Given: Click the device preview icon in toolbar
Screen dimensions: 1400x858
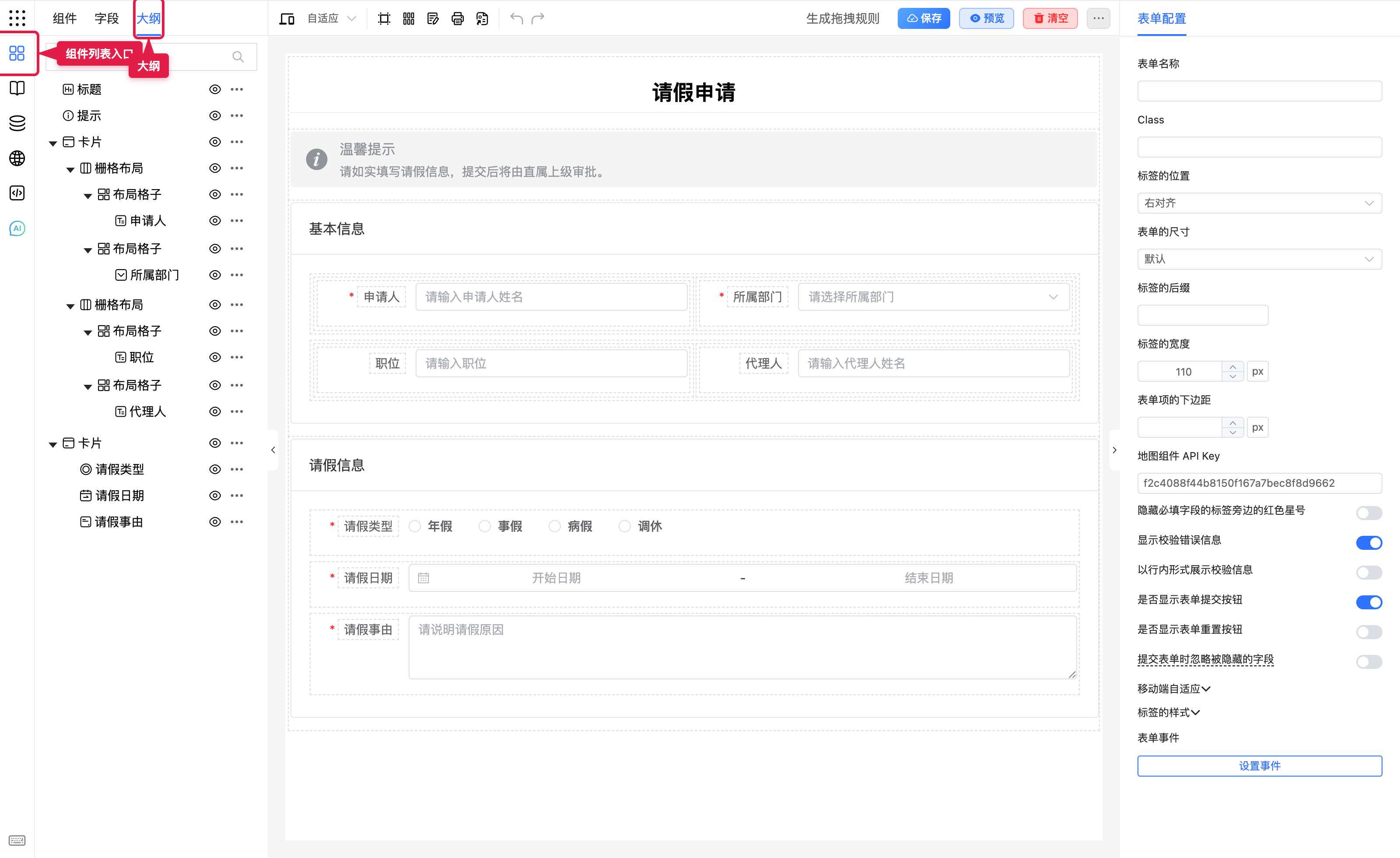Looking at the screenshot, I should coord(287,19).
